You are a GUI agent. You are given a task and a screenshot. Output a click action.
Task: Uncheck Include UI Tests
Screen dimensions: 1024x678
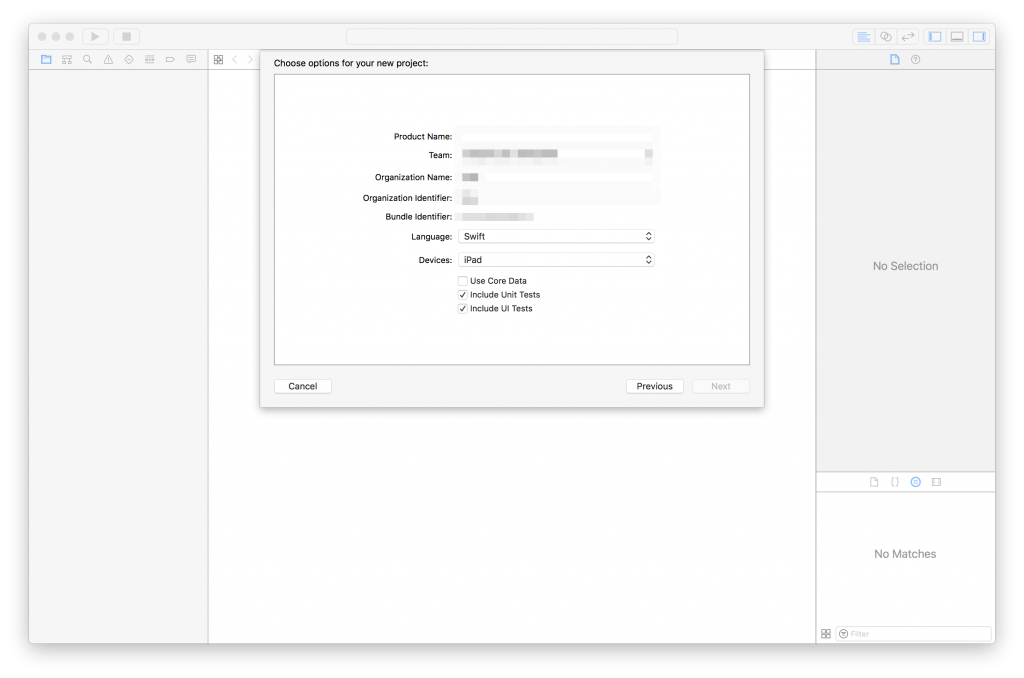463,309
